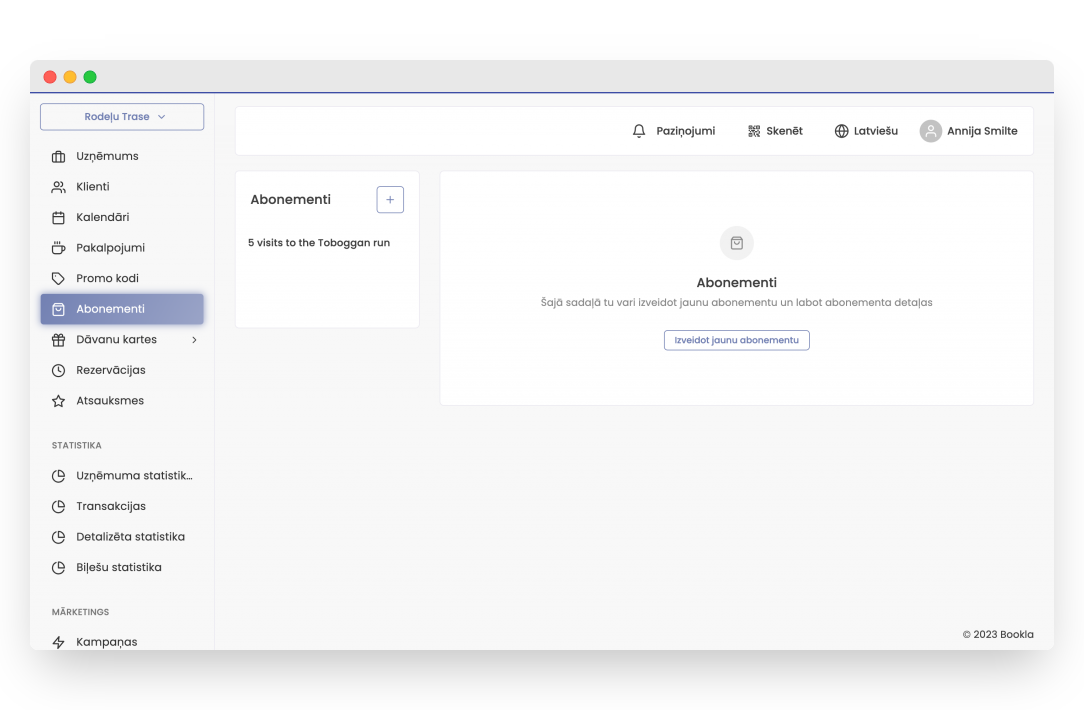This screenshot has height=710, width=1084.
Task: Click the Annija Smilte avatar icon
Action: (x=931, y=131)
